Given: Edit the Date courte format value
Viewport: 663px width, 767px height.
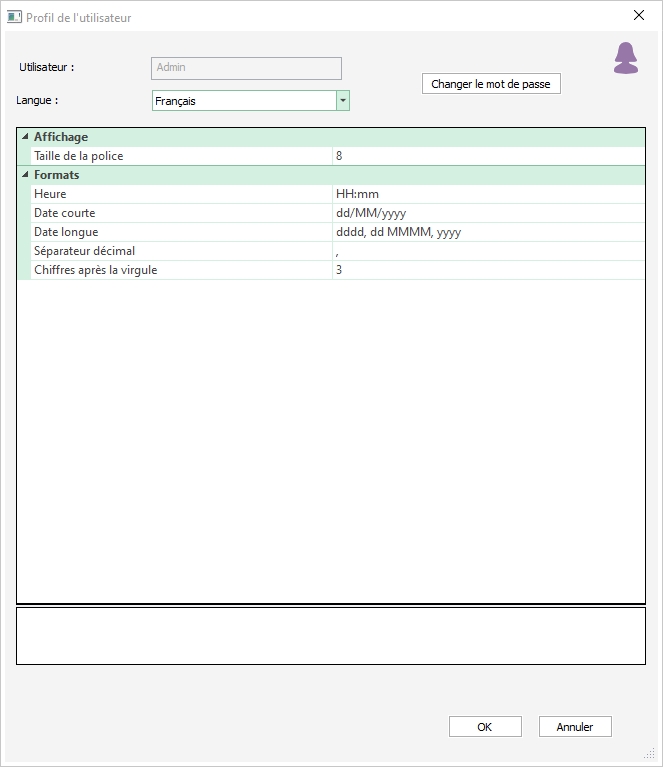Looking at the screenshot, I should (488, 213).
